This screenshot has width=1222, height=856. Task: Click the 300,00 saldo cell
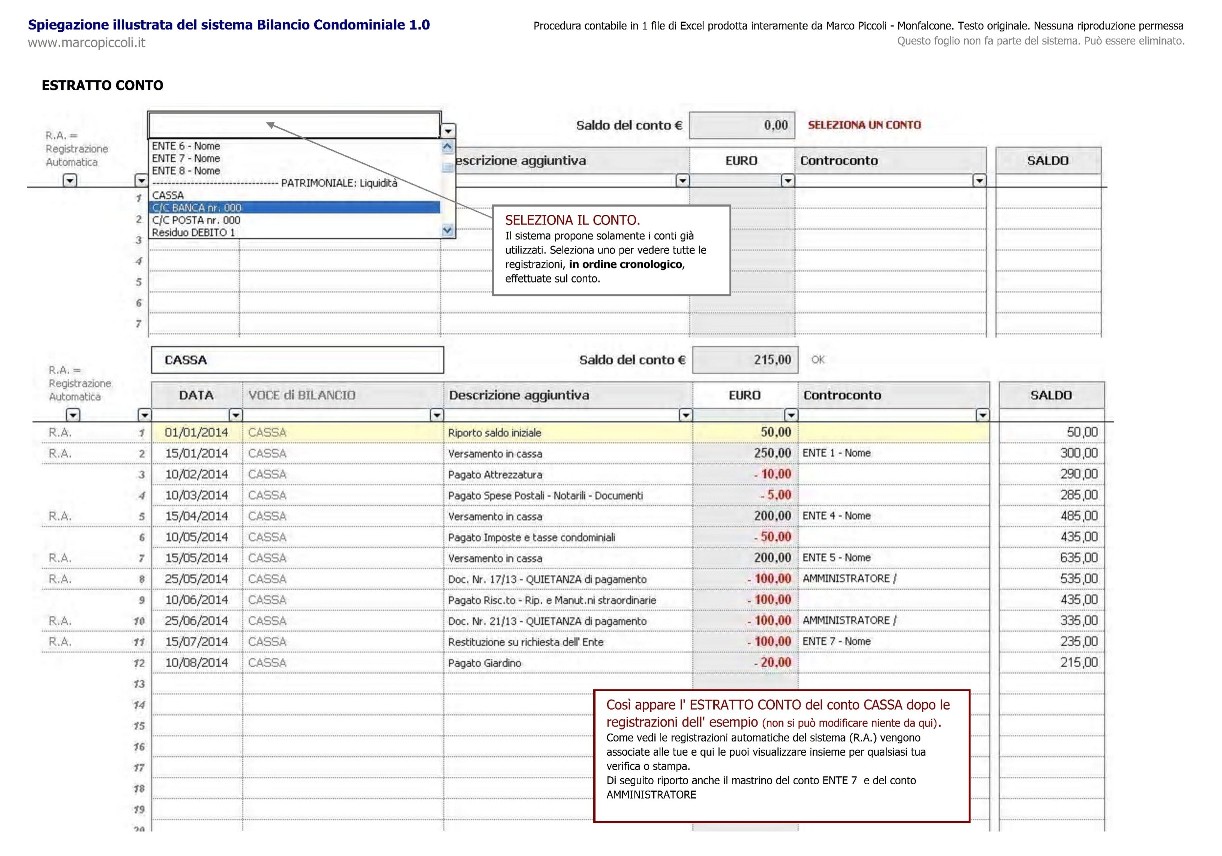point(1051,453)
